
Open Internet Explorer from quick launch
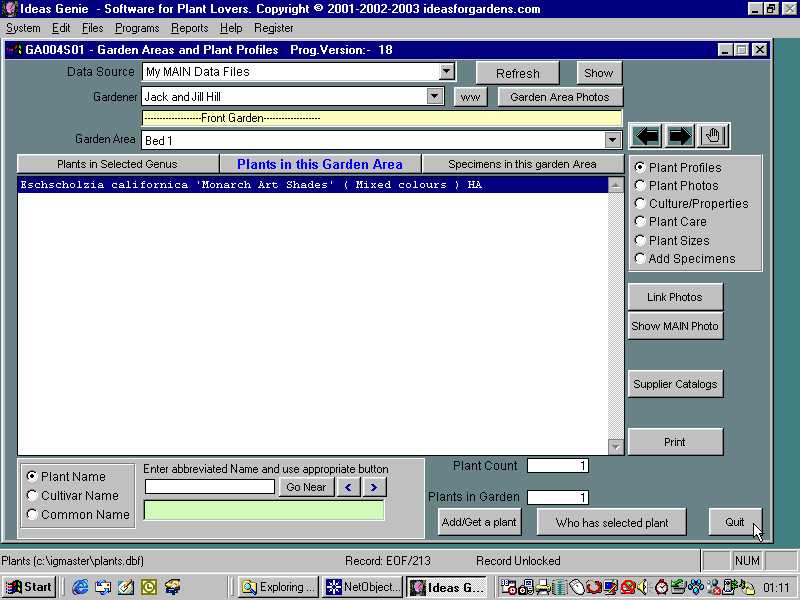pos(80,587)
